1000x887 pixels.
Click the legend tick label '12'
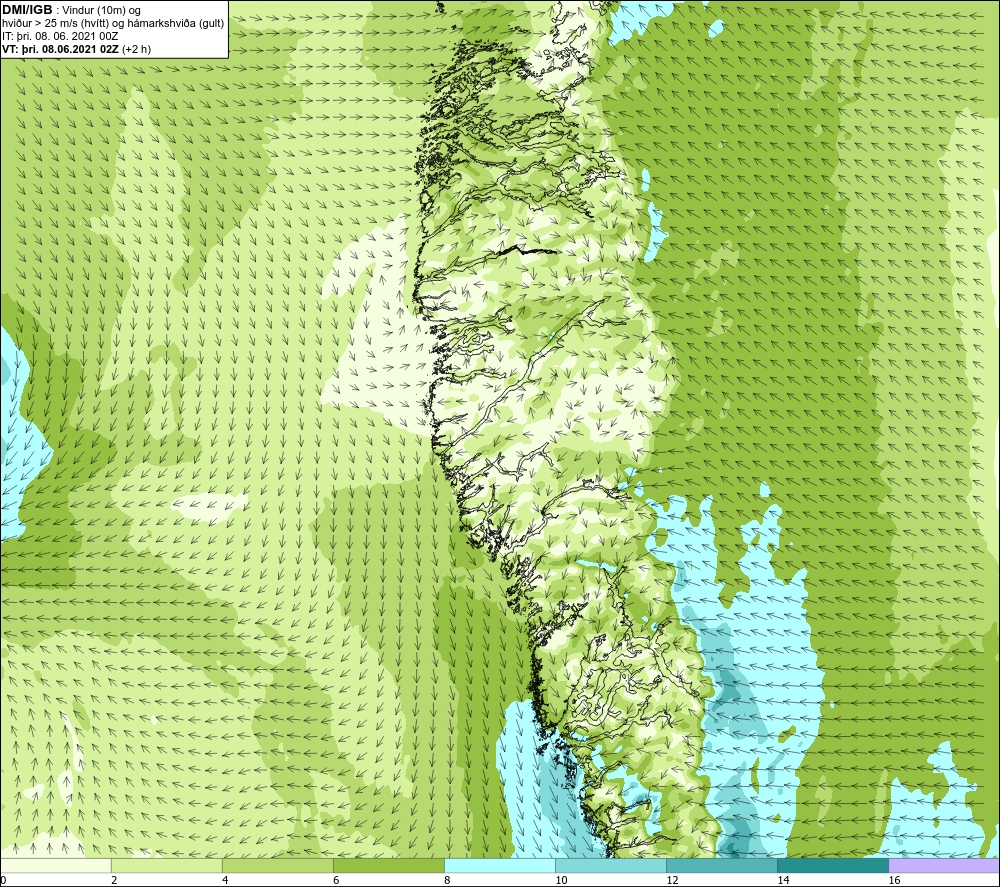[x=672, y=880]
